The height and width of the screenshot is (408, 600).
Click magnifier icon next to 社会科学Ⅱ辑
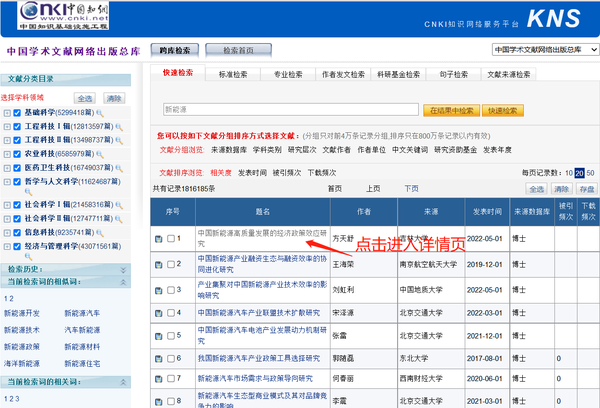119,219
